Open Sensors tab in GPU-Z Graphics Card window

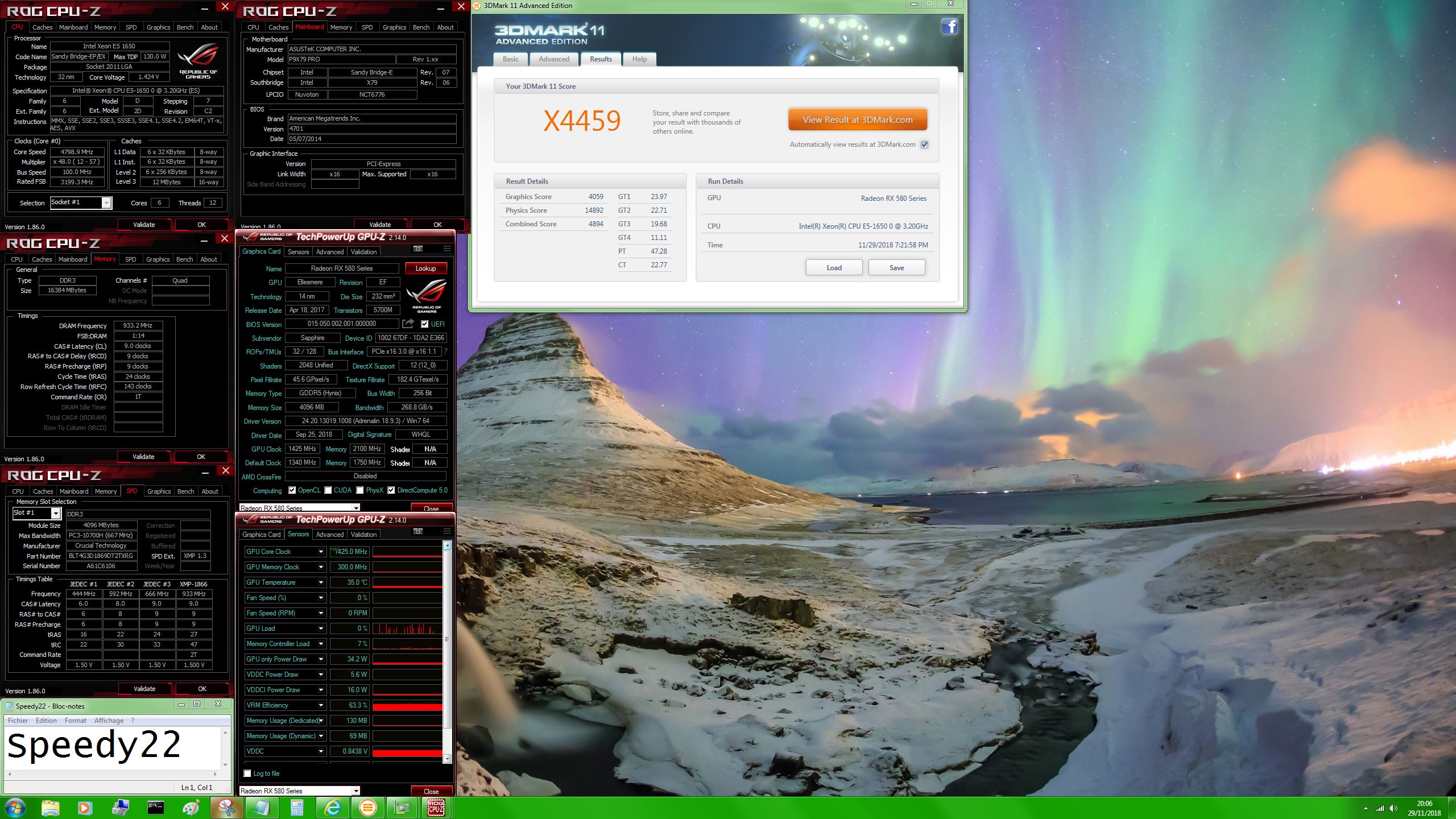click(298, 252)
